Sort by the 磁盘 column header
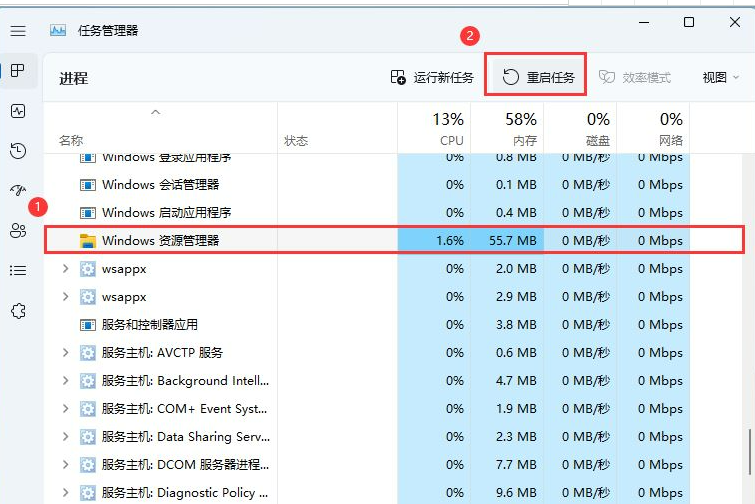The image size is (755, 504). (x=580, y=128)
